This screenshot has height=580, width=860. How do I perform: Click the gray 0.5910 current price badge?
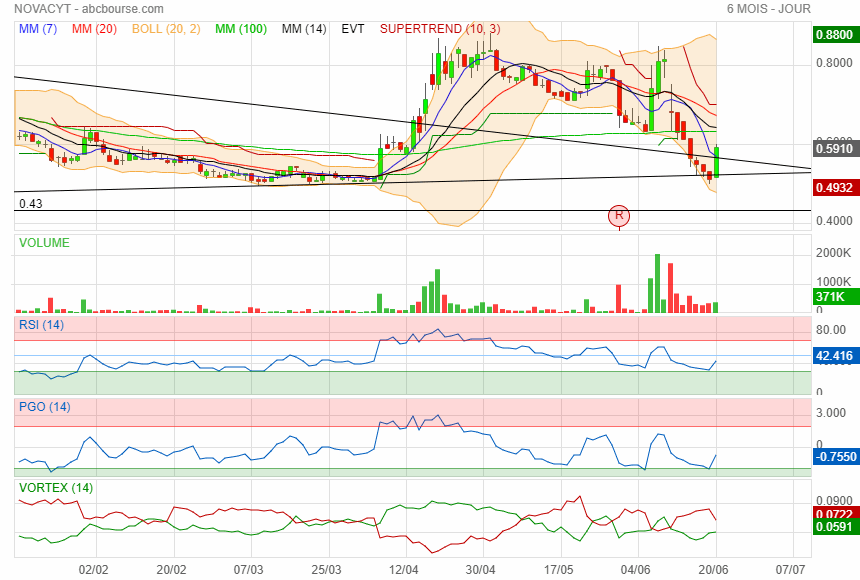834,149
